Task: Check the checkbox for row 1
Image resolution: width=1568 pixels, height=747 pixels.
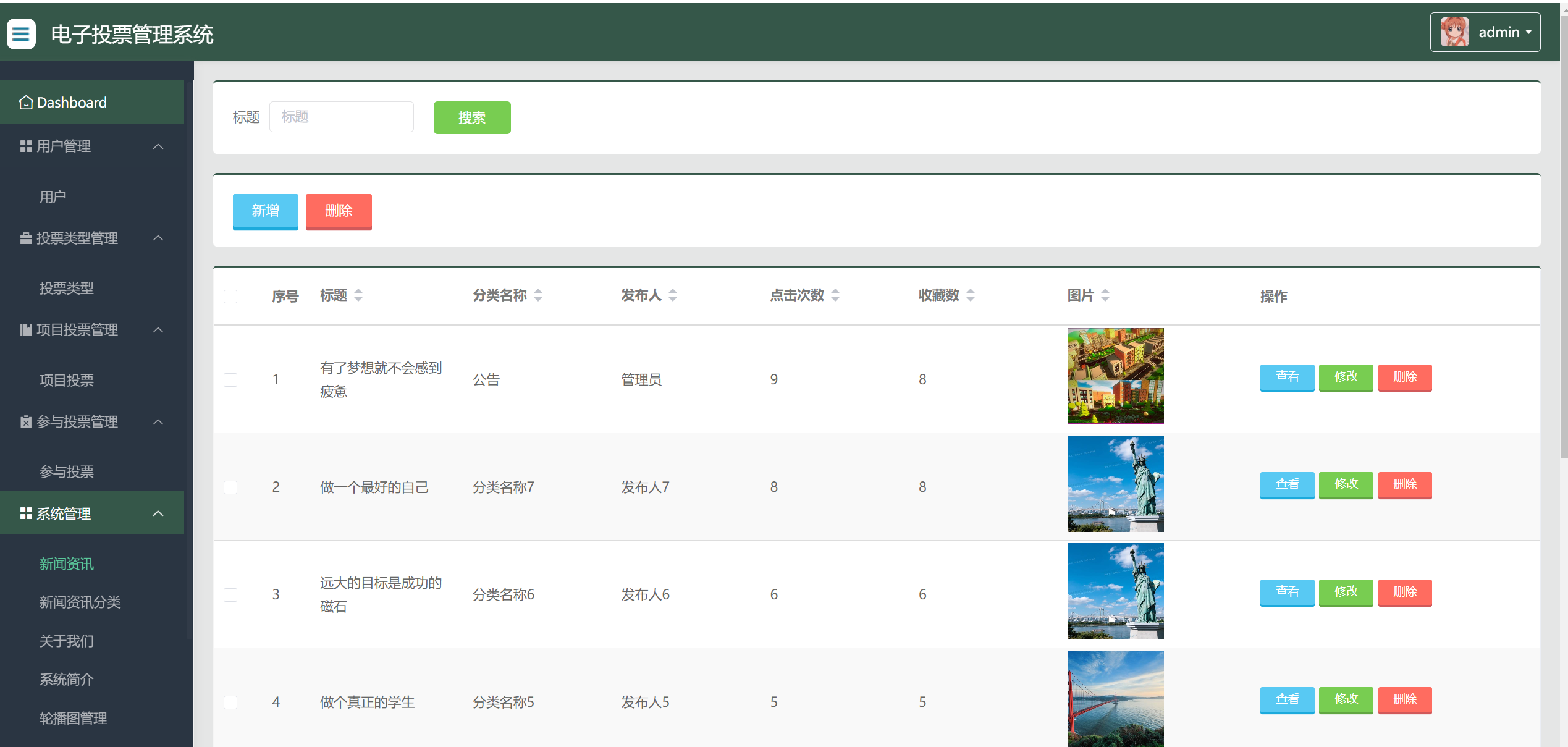Action: (x=230, y=379)
